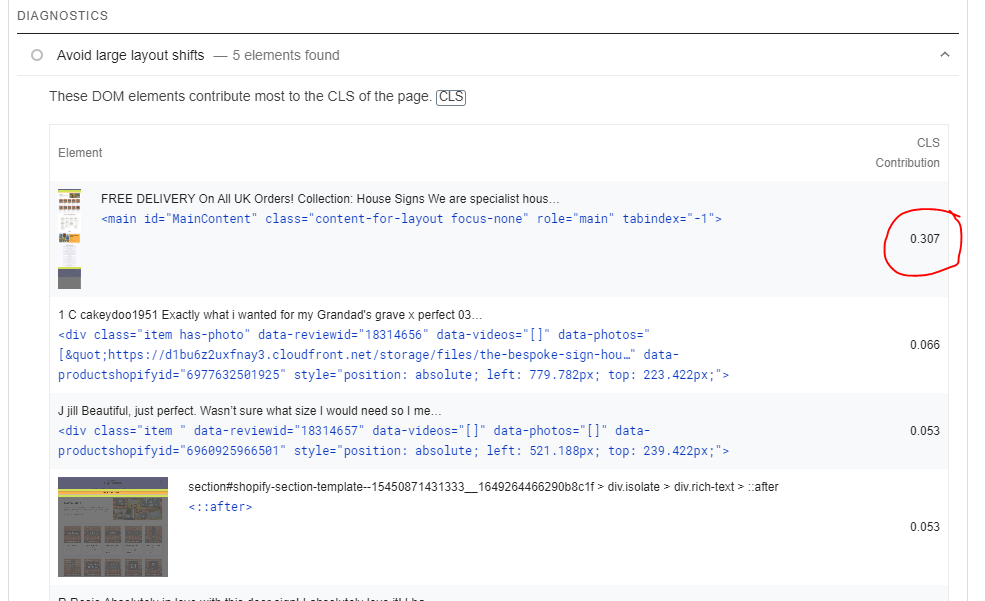Select the ::after pseudo-element code snippet

pos(220,507)
